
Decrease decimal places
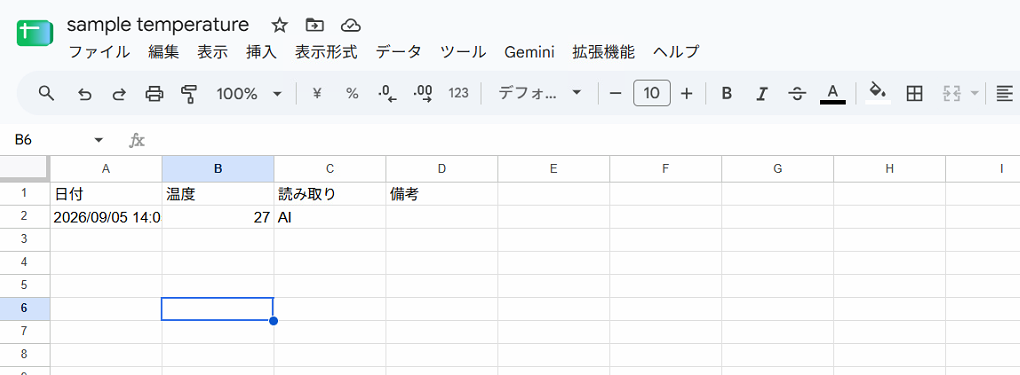[x=388, y=94]
